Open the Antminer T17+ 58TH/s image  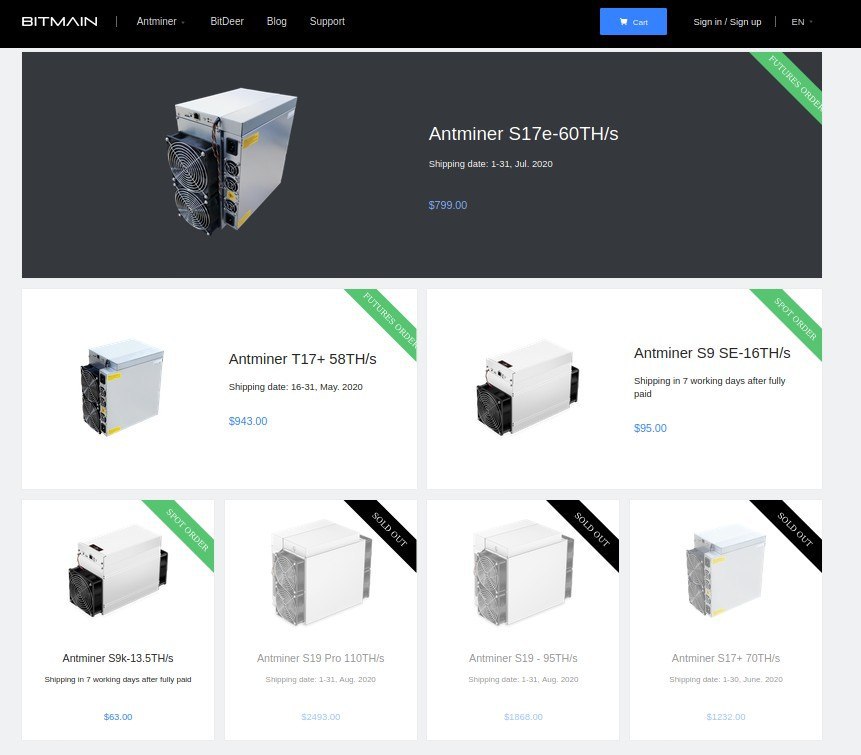(x=122, y=387)
